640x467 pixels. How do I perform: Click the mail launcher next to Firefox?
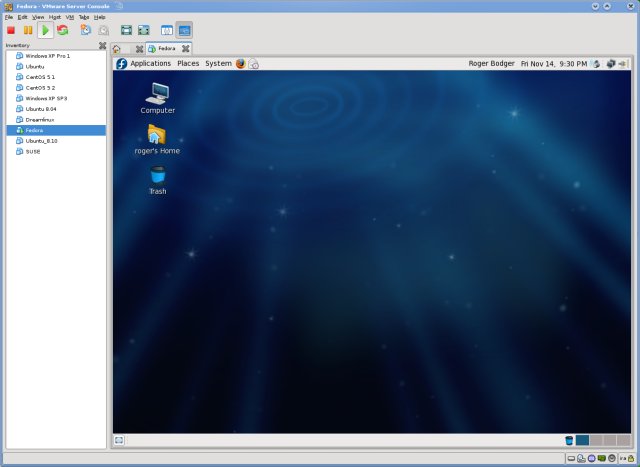point(253,64)
